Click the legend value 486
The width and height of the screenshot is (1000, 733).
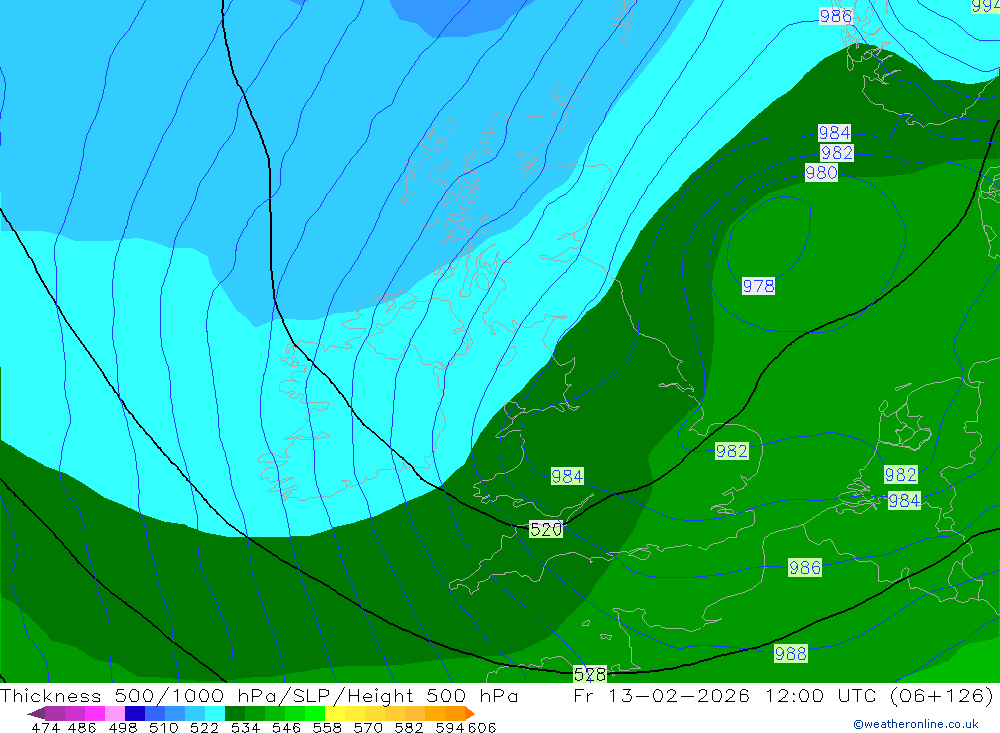82,728
